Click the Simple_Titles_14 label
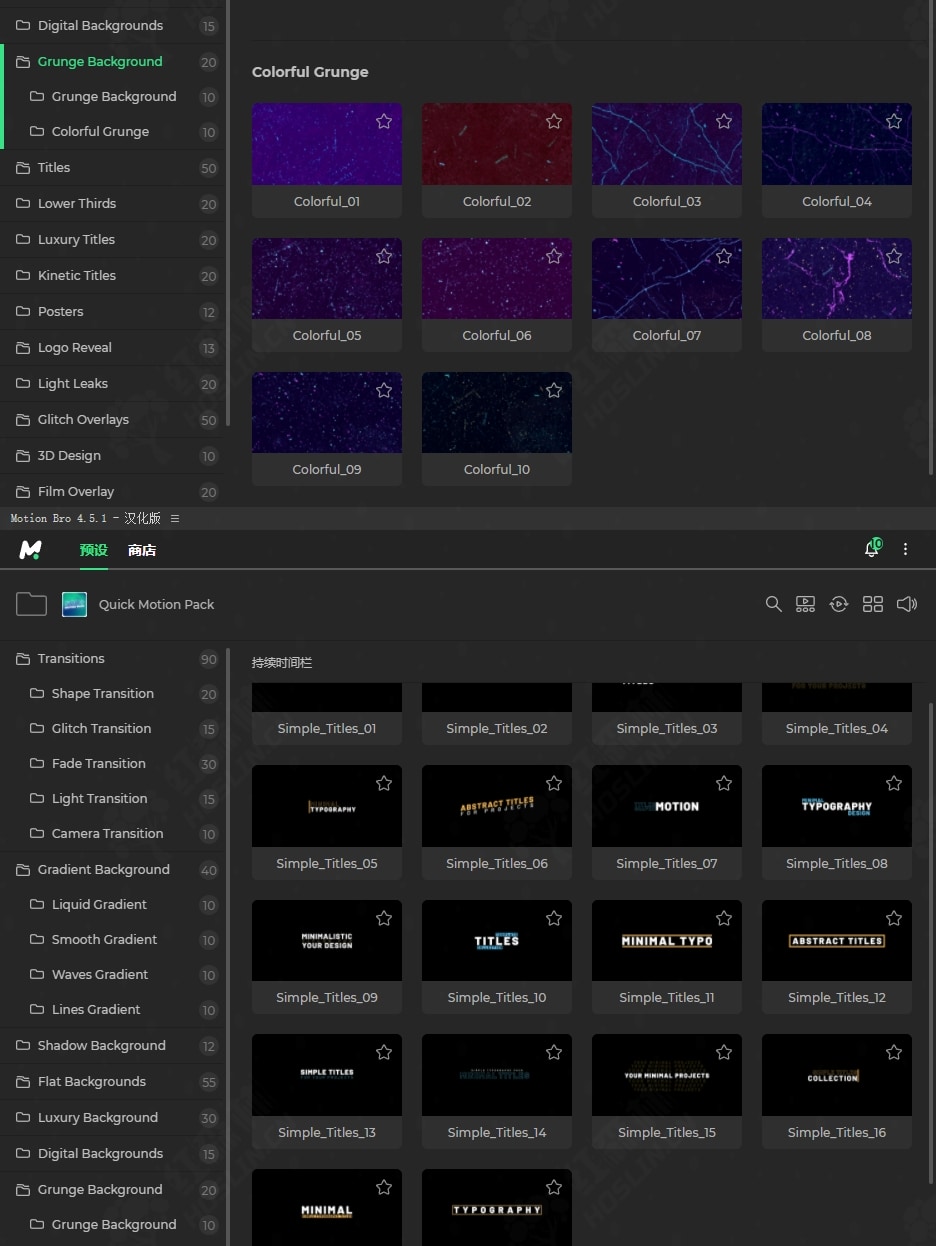Viewport: 936px width, 1246px height. click(497, 1132)
